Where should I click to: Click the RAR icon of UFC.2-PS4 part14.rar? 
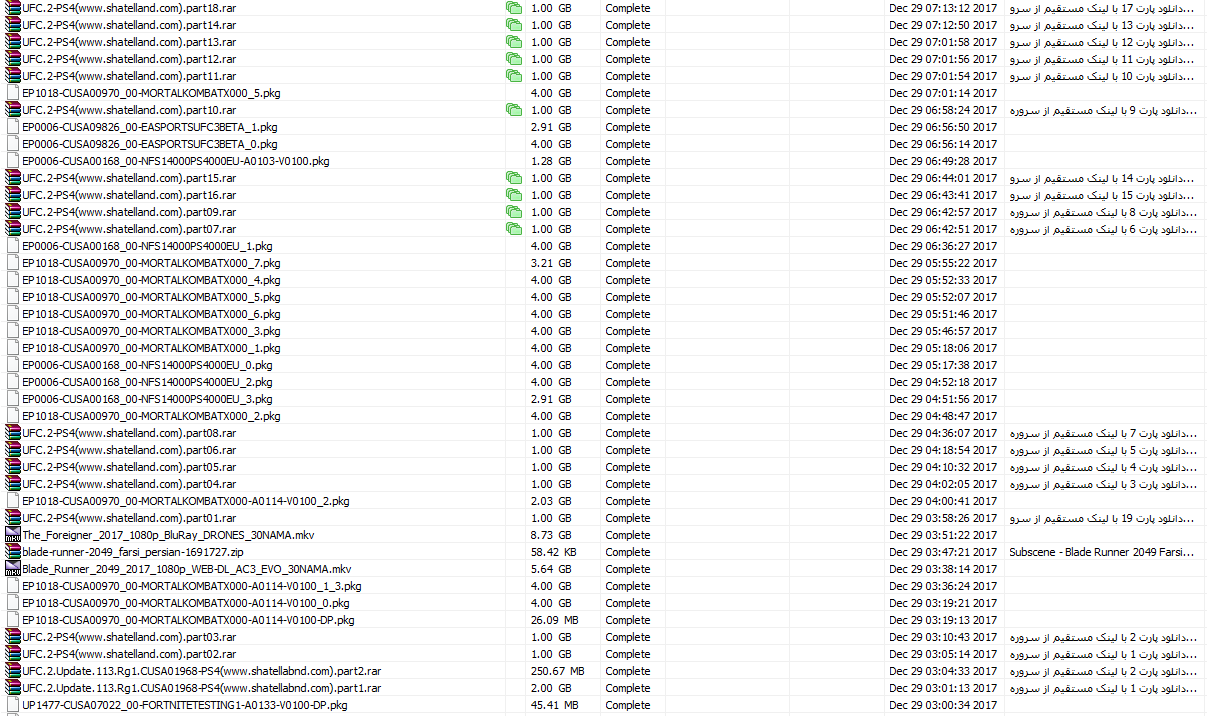(x=13, y=25)
